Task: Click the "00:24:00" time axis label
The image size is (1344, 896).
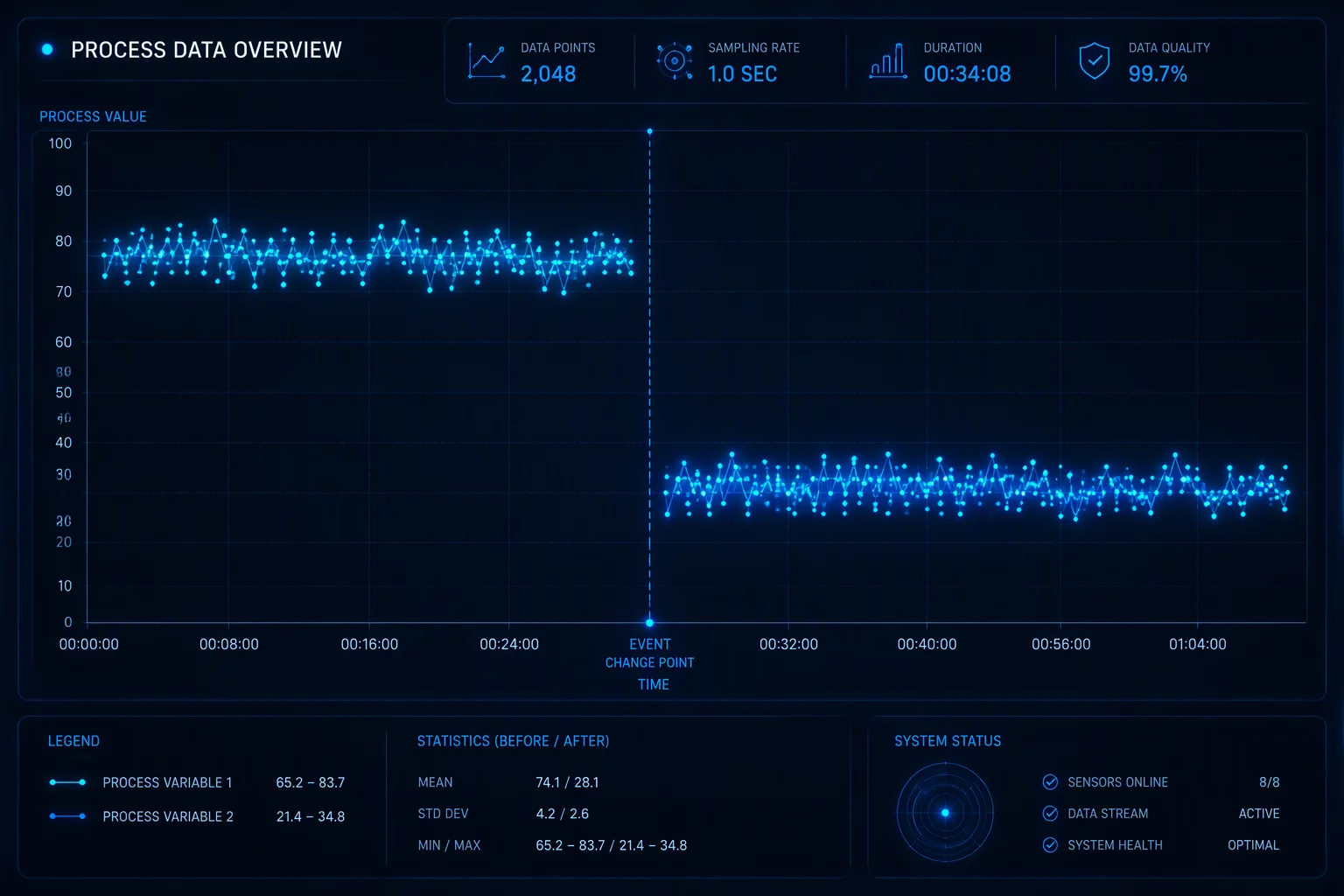Action: point(509,644)
